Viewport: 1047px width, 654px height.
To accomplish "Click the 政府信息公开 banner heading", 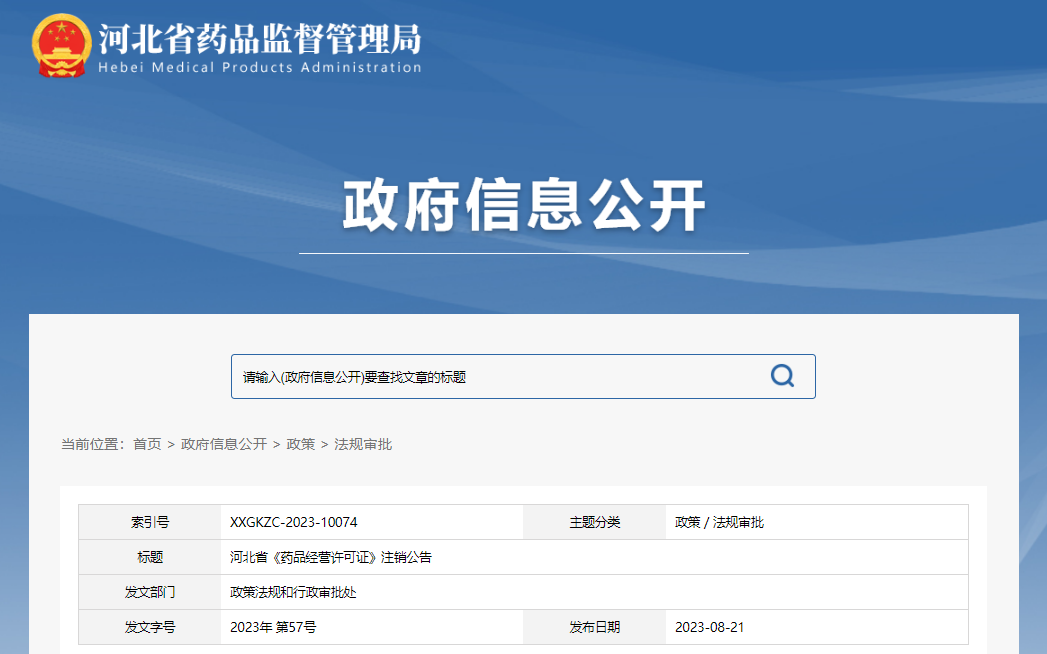I will pyautogui.click(x=524, y=205).
